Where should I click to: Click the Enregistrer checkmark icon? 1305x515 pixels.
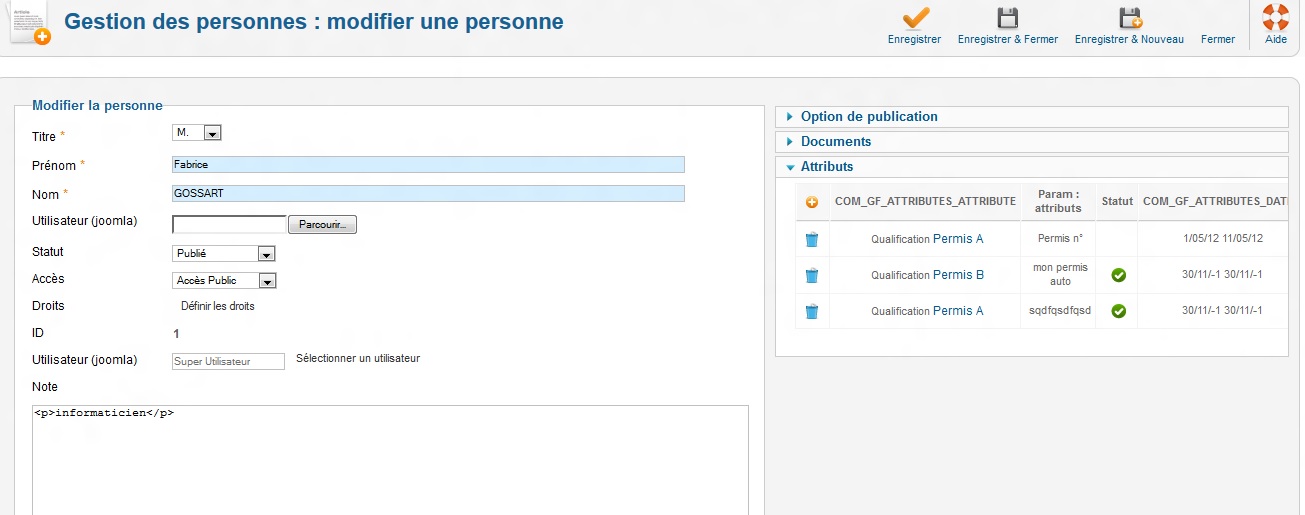[915, 18]
